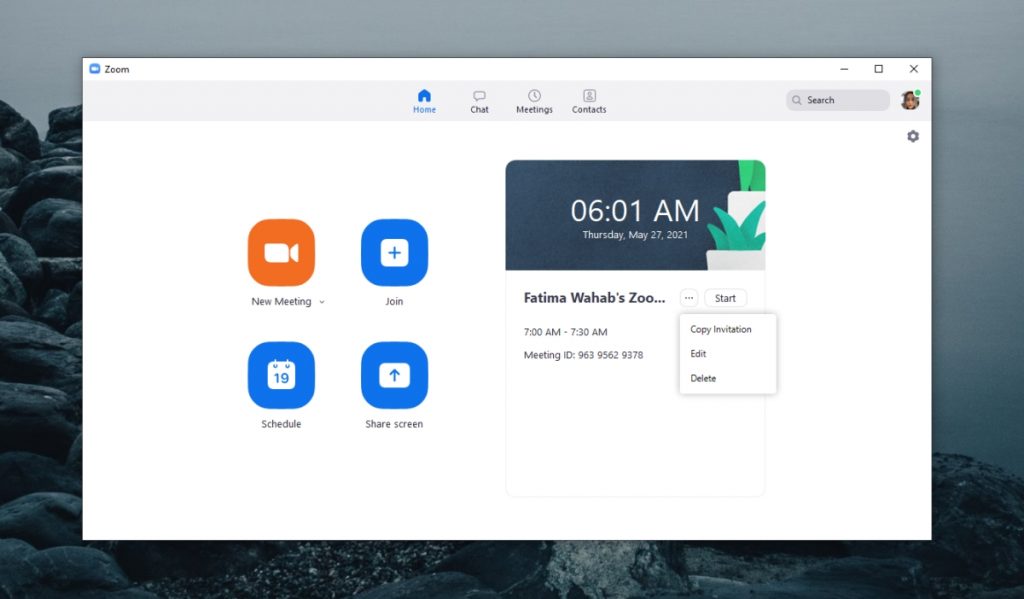Open Zoom settings via the gear icon
Screen dimensions: 1024x599
click(x=912, y=135)
